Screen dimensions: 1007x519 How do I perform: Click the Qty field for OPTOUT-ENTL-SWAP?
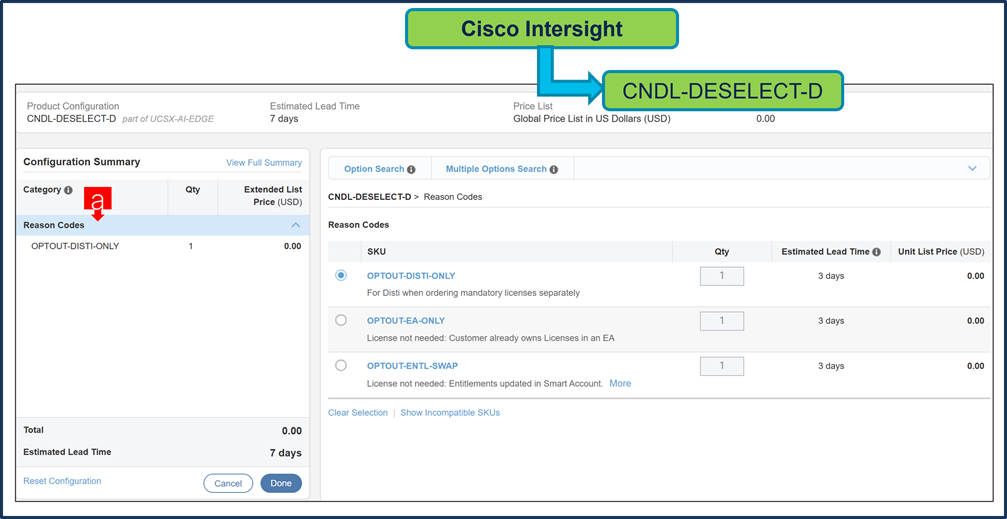tap(722, 366)
